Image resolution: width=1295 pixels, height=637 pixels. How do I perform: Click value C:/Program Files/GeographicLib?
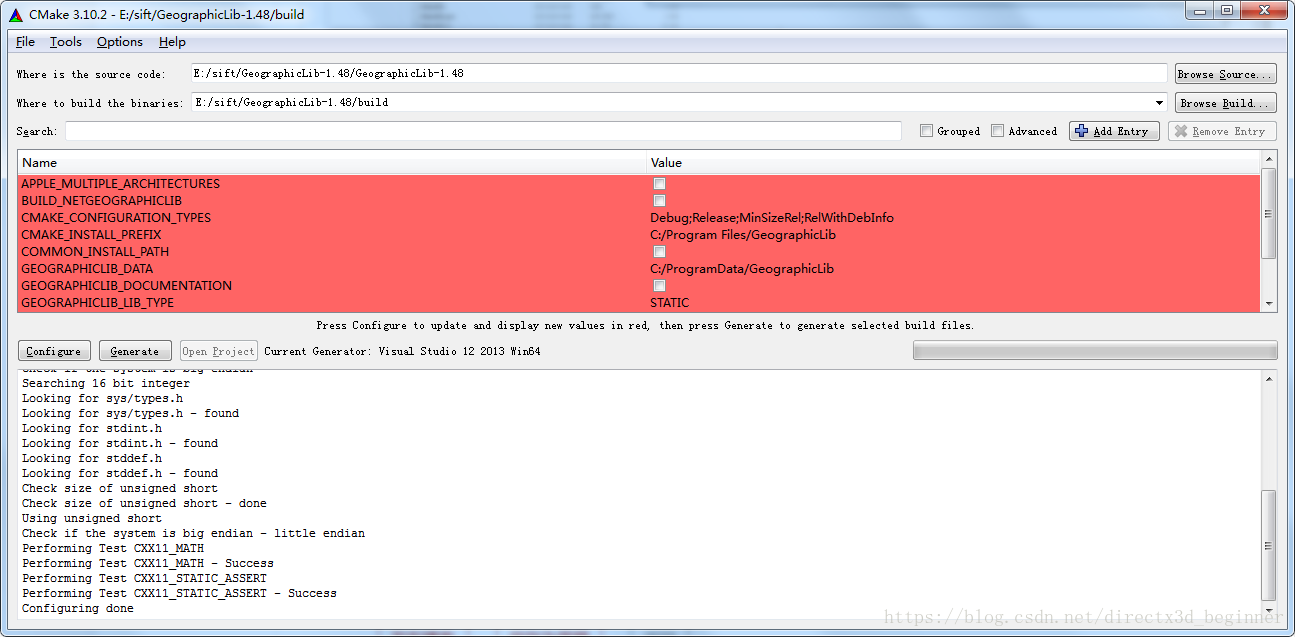pyautogui.click(x=743, y=235)
